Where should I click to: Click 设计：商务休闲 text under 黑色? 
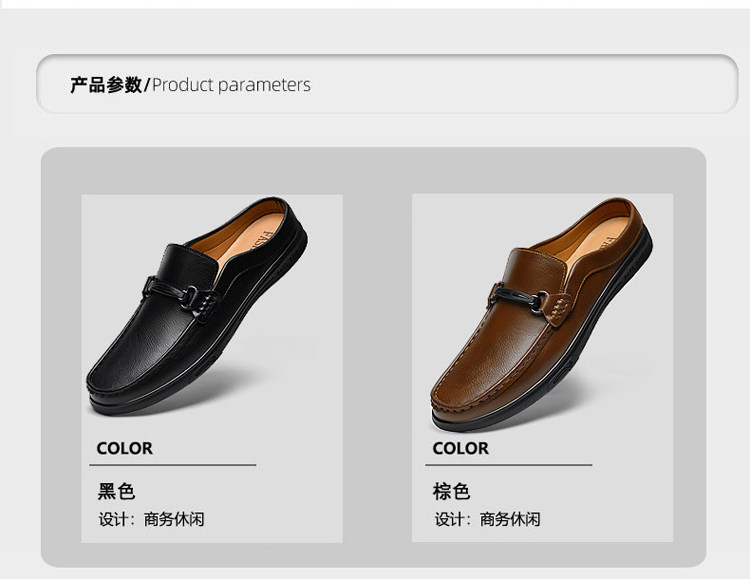coord(151,519)
